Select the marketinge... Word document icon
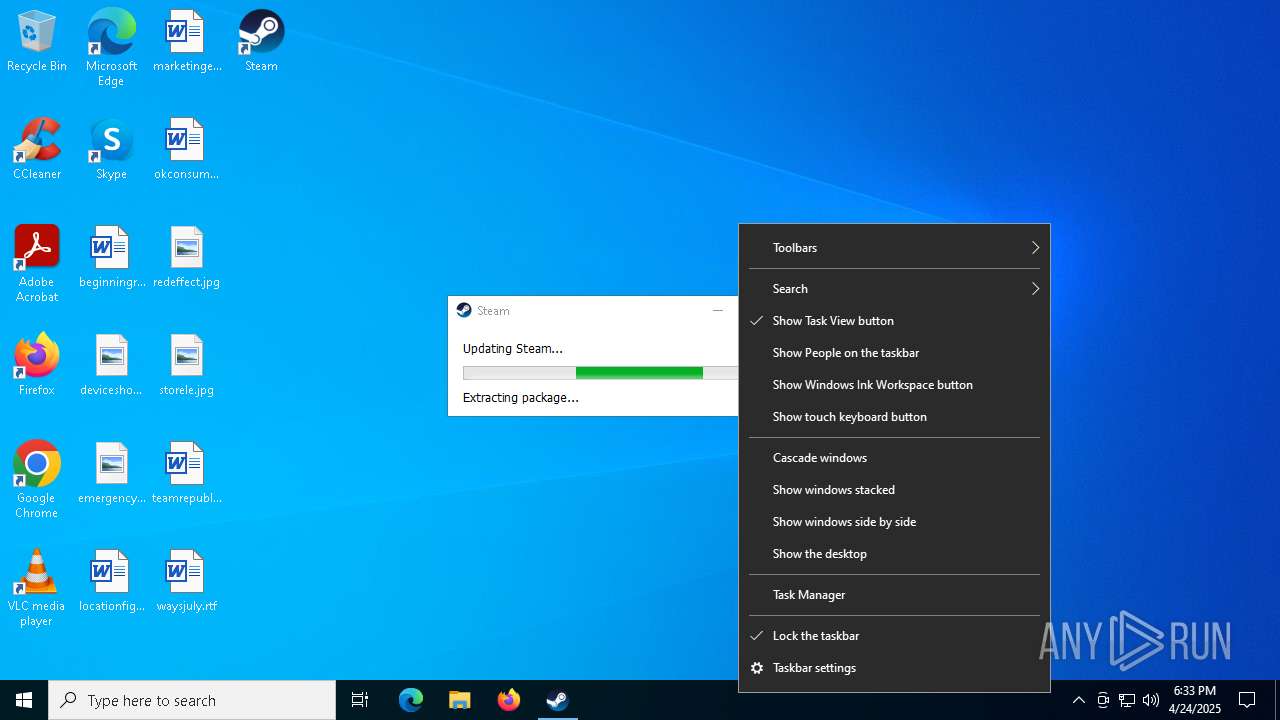Screen dimensions: 1280x720 [x=187, y=42]
